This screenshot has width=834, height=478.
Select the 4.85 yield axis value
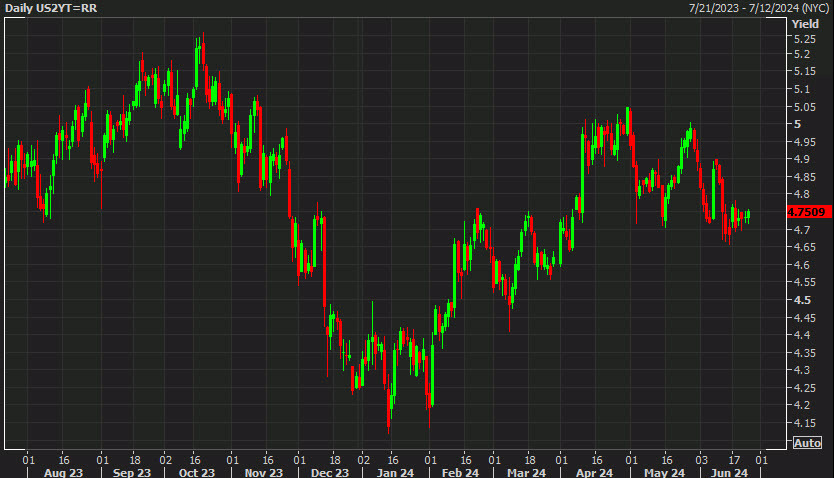point(805,177)
